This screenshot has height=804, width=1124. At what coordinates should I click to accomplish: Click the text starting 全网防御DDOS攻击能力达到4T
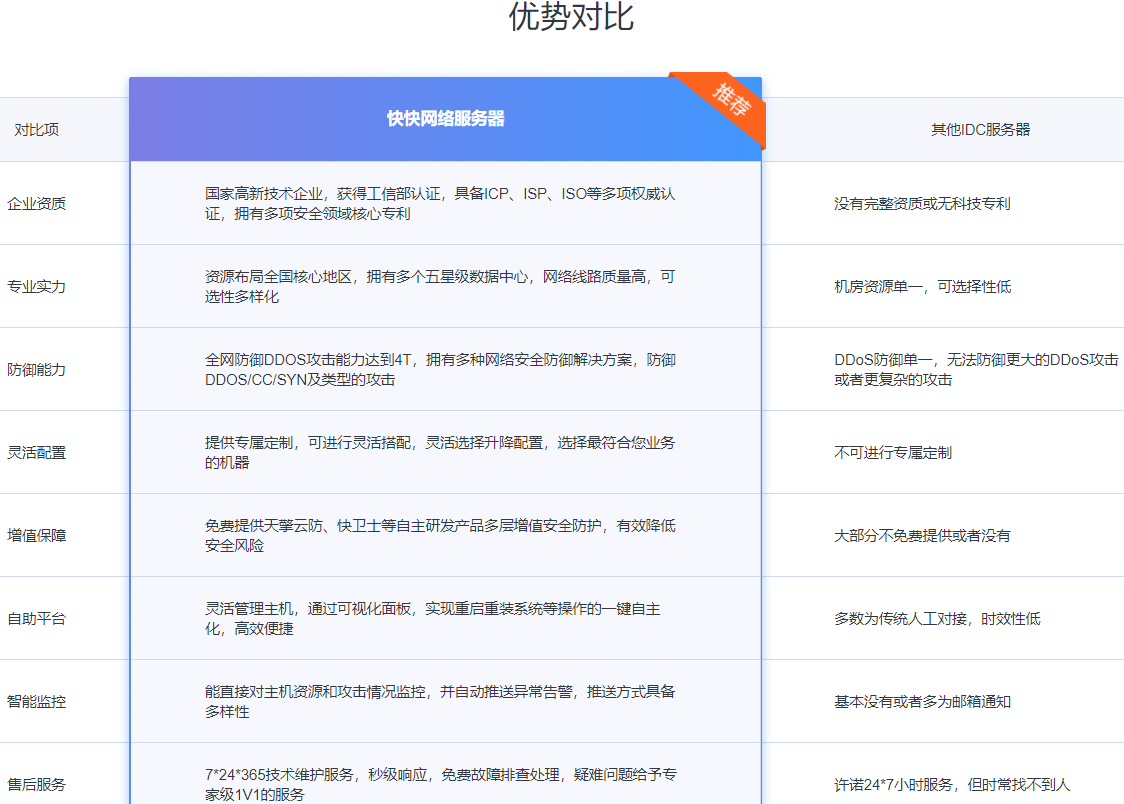(440, 370)
